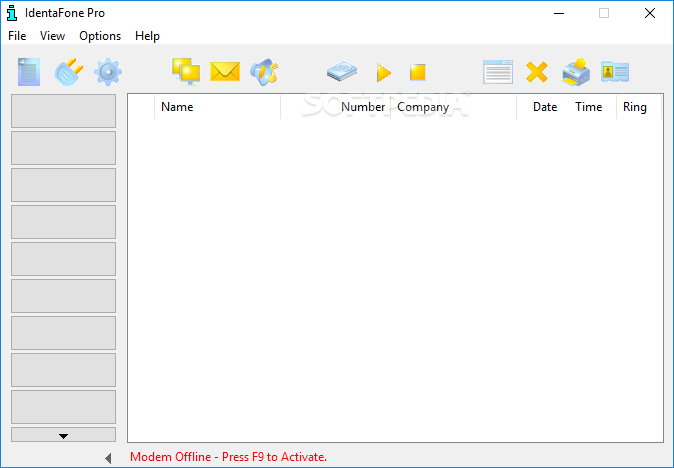
Task: Click the yellow stop square button
Action: point(417,72)
